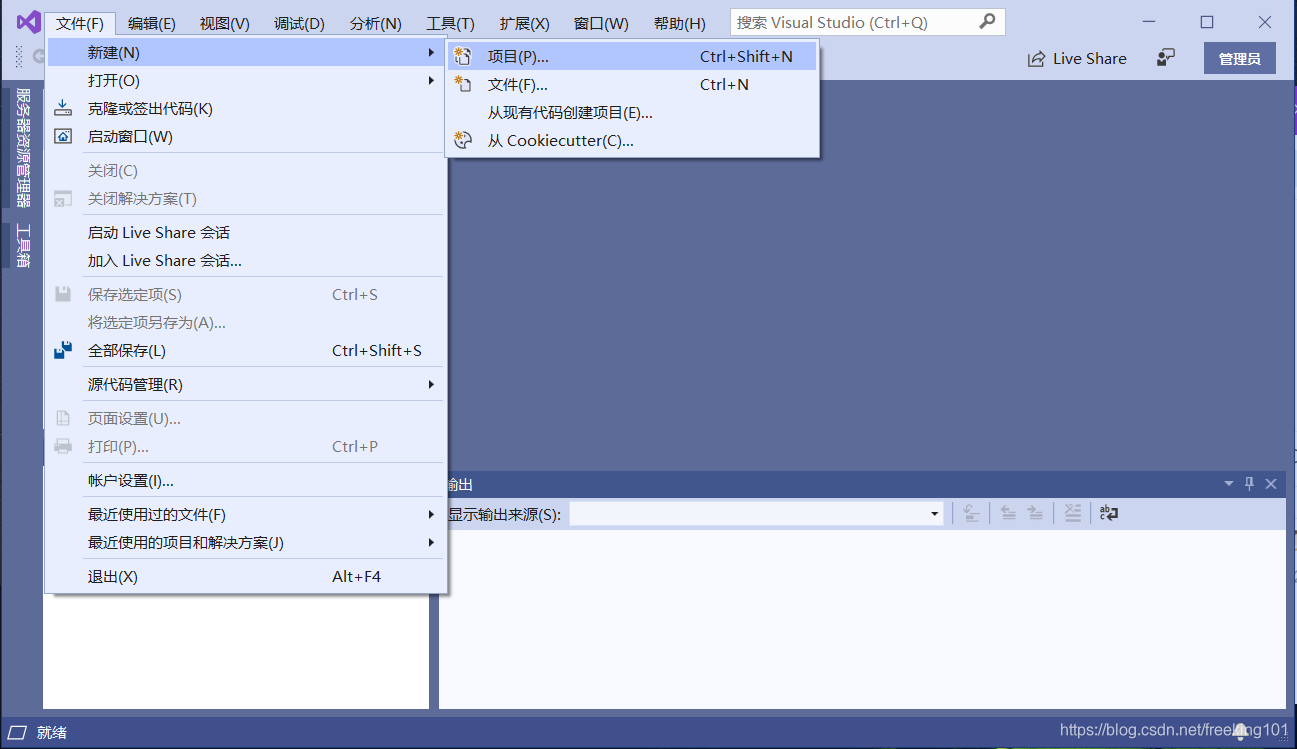Viewport: 1297px width, 749px height.
Task: Click the Clone or check out code icon
Action: point(63,108)
